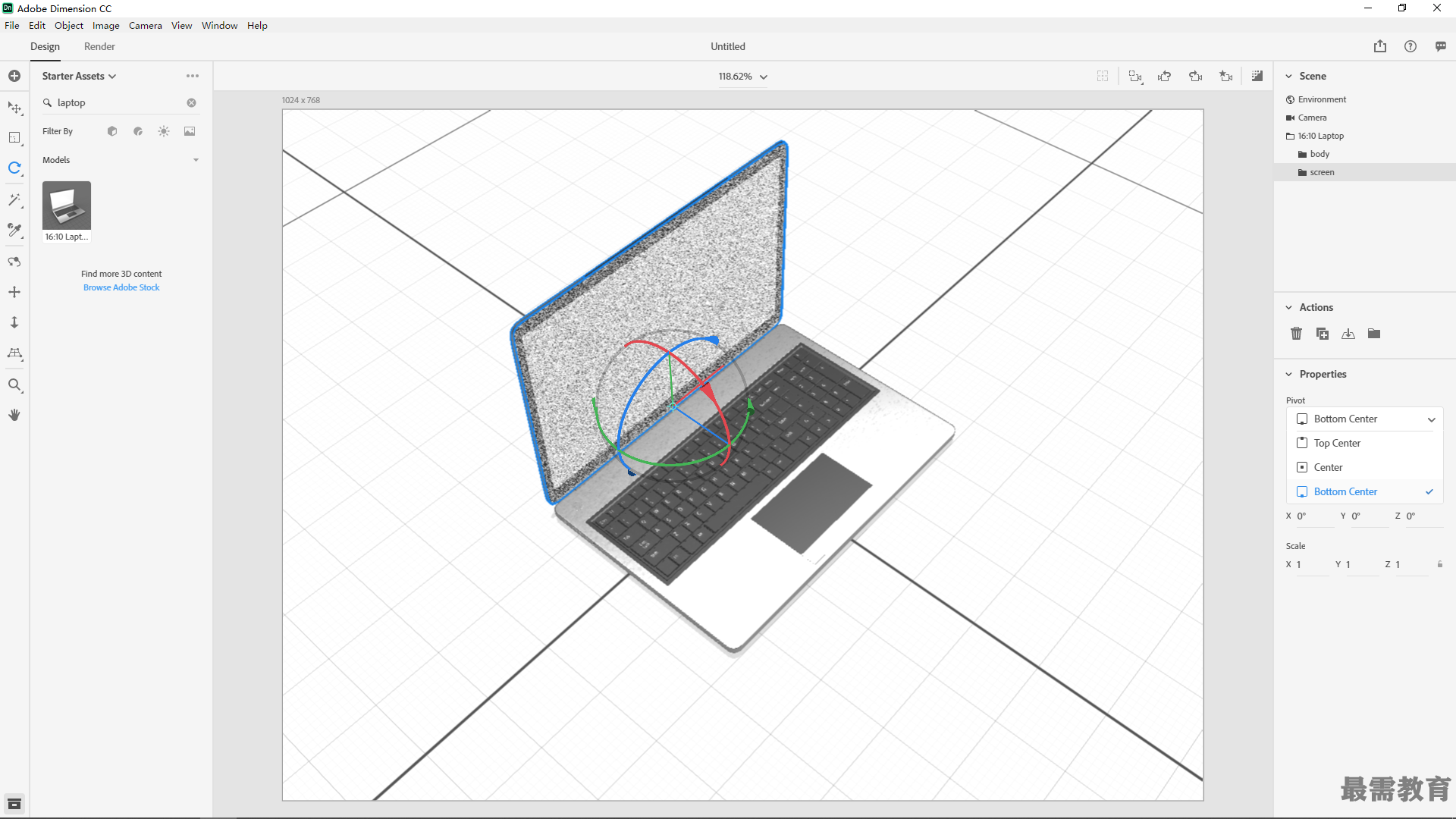The height and width of the screenshot is (819, 1456).
Task: Open the Camera menu
Action: tap(146, 26)
